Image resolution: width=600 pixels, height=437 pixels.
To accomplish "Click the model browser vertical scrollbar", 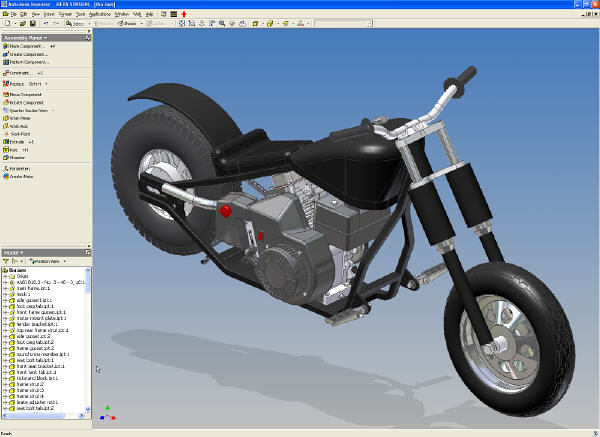I will [x=91, y=340].
